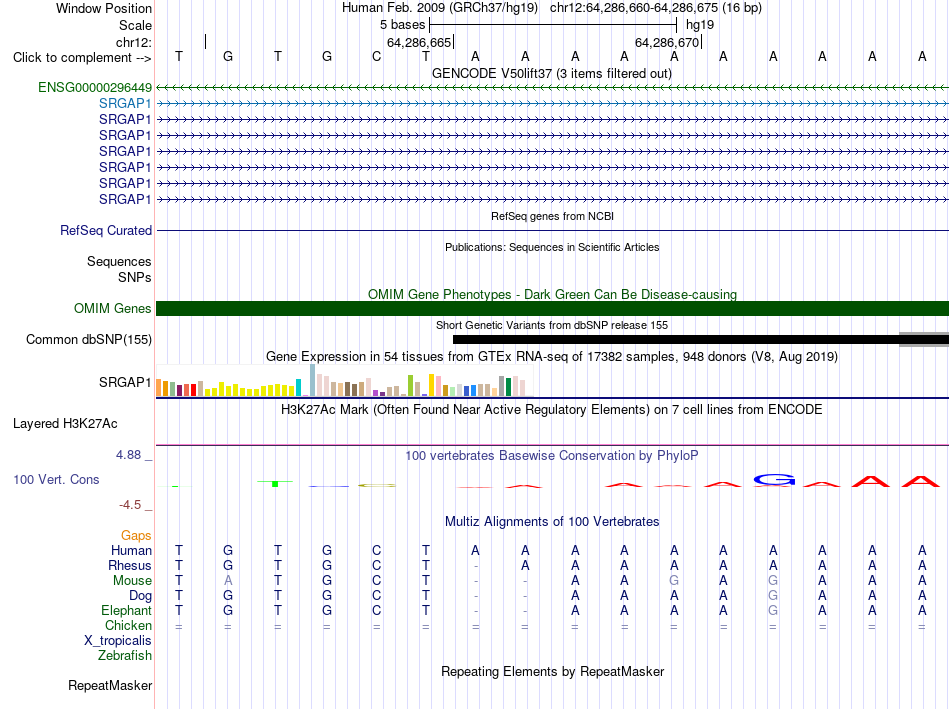Click the 4.88 PhyloP upper limit
Screen dimensions: 950x709
129,455
